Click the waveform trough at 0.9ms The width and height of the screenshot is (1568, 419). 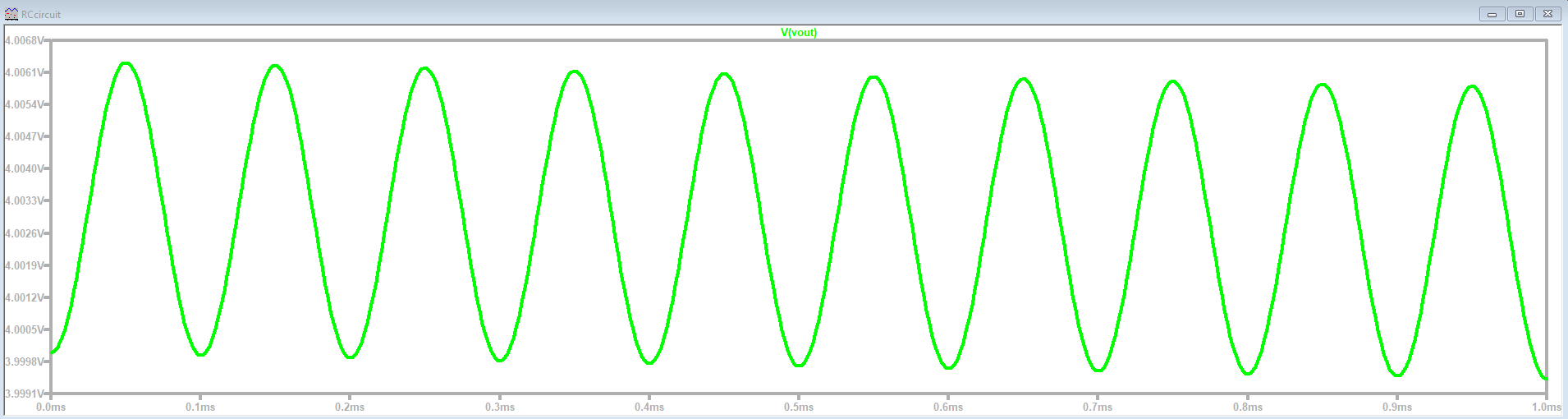click(x=1397, y=375)
